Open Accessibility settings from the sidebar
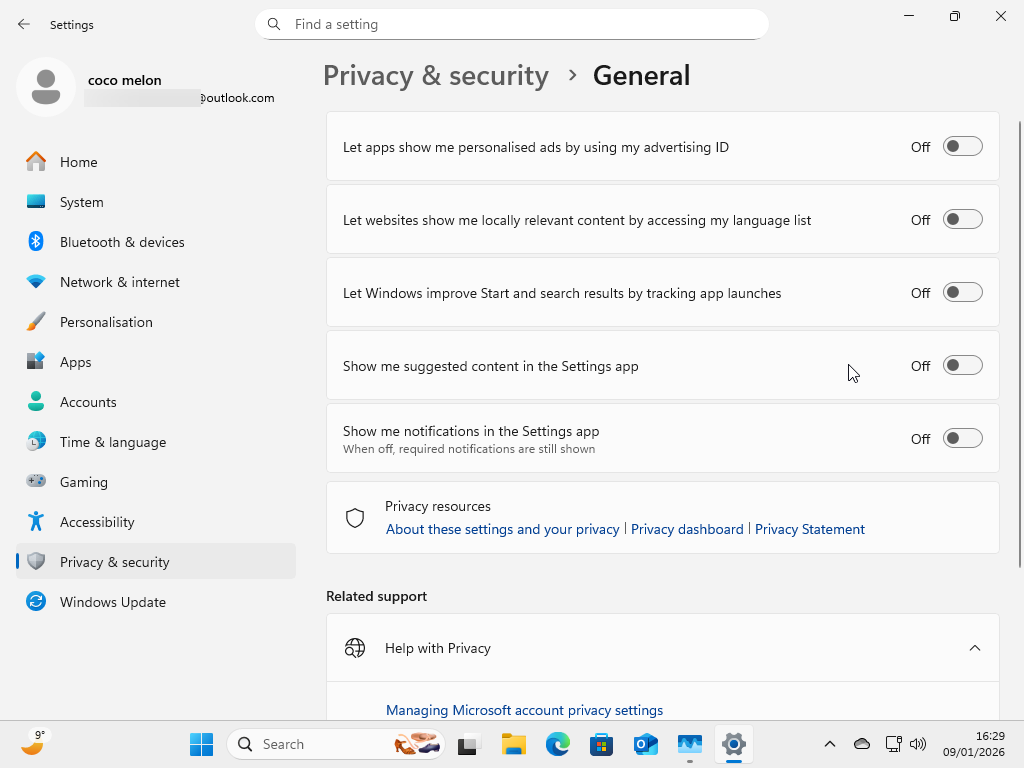1024x768 pixels. 98,522
